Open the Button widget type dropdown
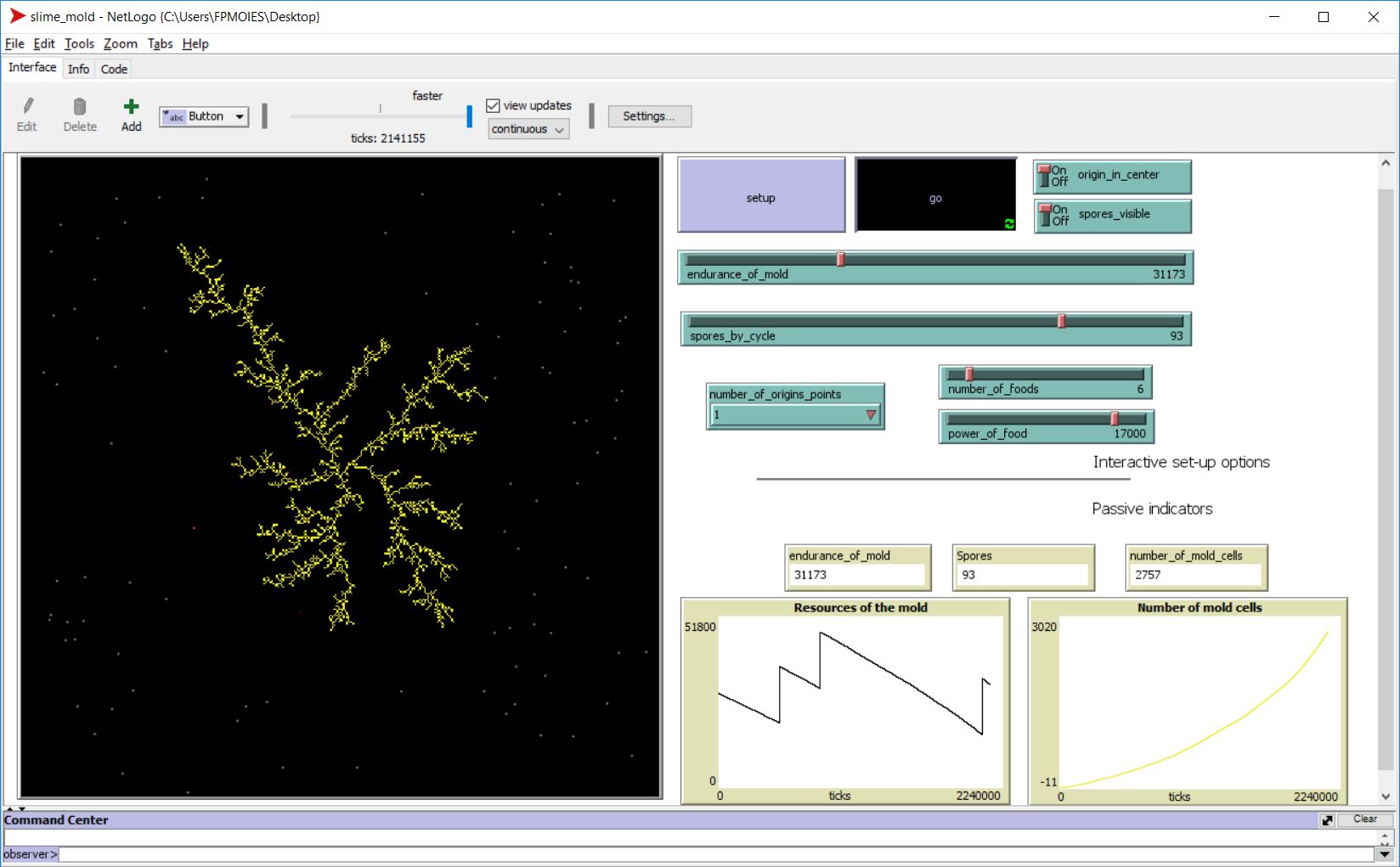 click(204, 116)
